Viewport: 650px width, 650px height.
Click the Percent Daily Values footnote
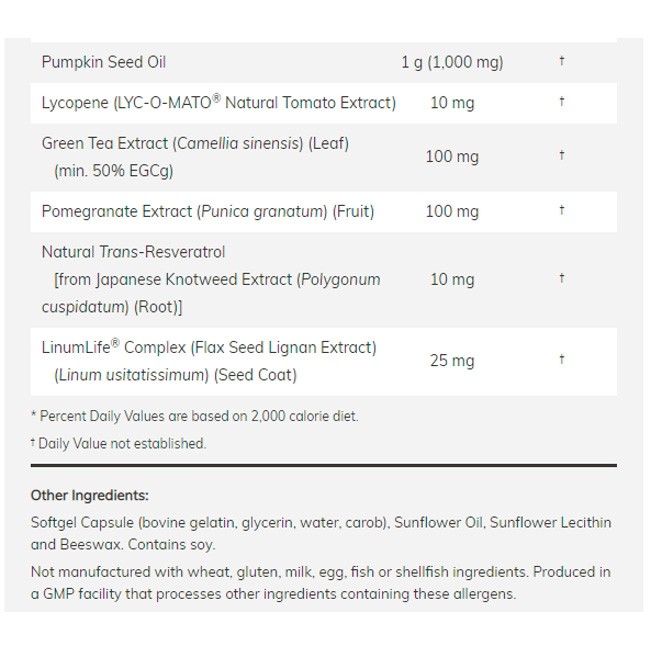coord(195,416)
